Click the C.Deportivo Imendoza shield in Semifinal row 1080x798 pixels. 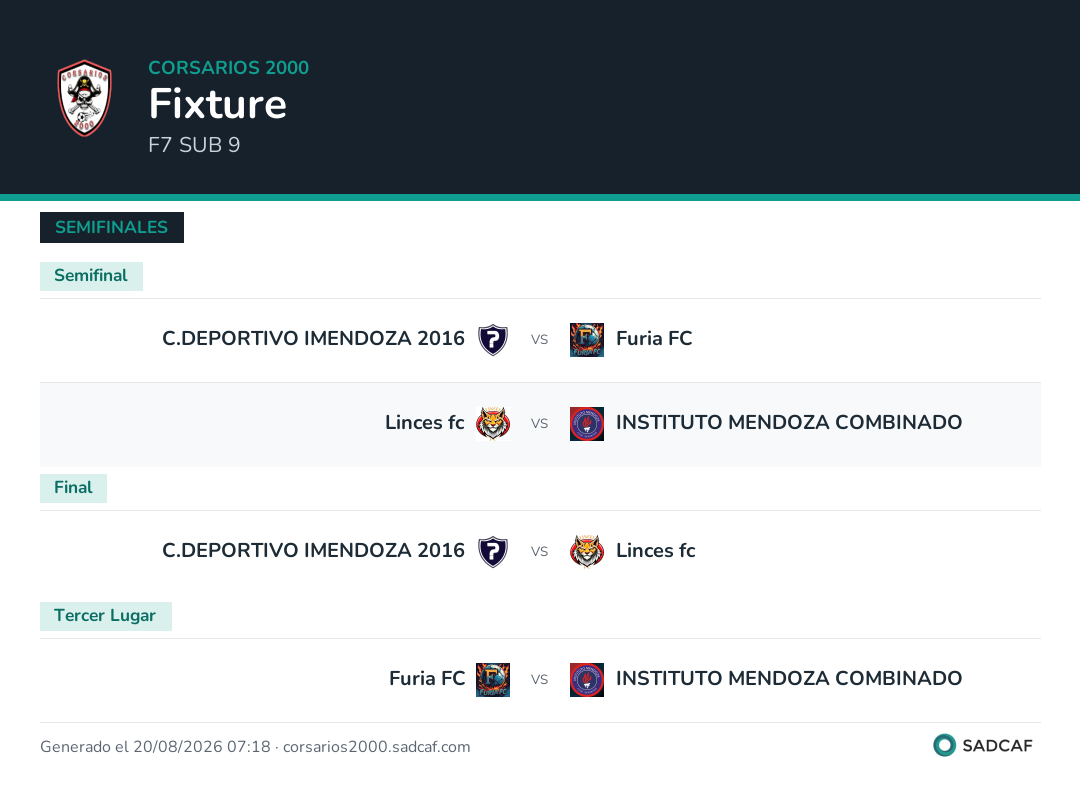point(493,339)
